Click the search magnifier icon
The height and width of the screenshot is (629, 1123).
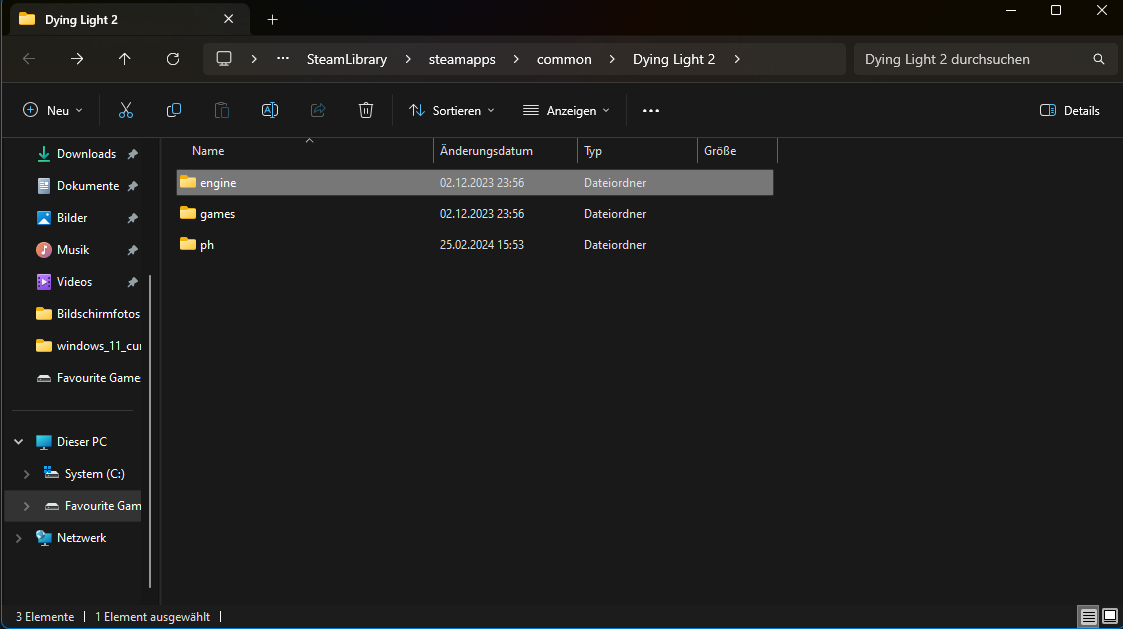(x=1099, y=59)
